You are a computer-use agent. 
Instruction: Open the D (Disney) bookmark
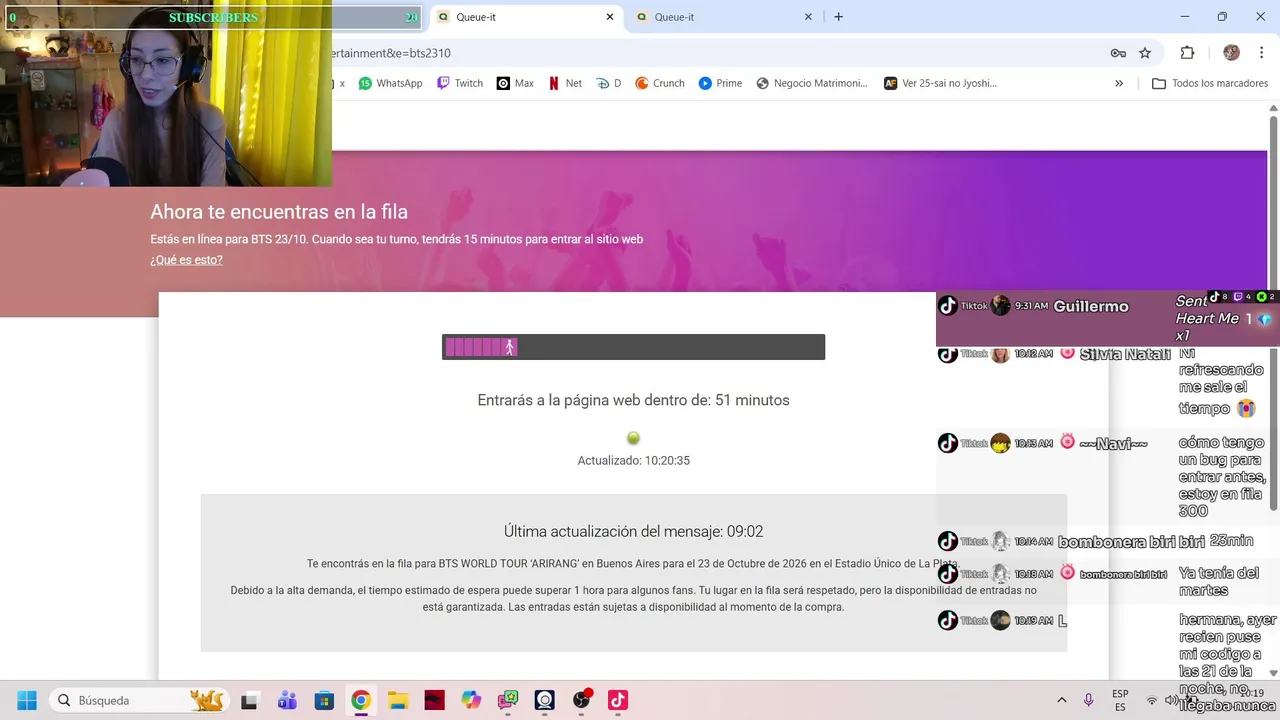pyautogui.click(x=609, y=83)
